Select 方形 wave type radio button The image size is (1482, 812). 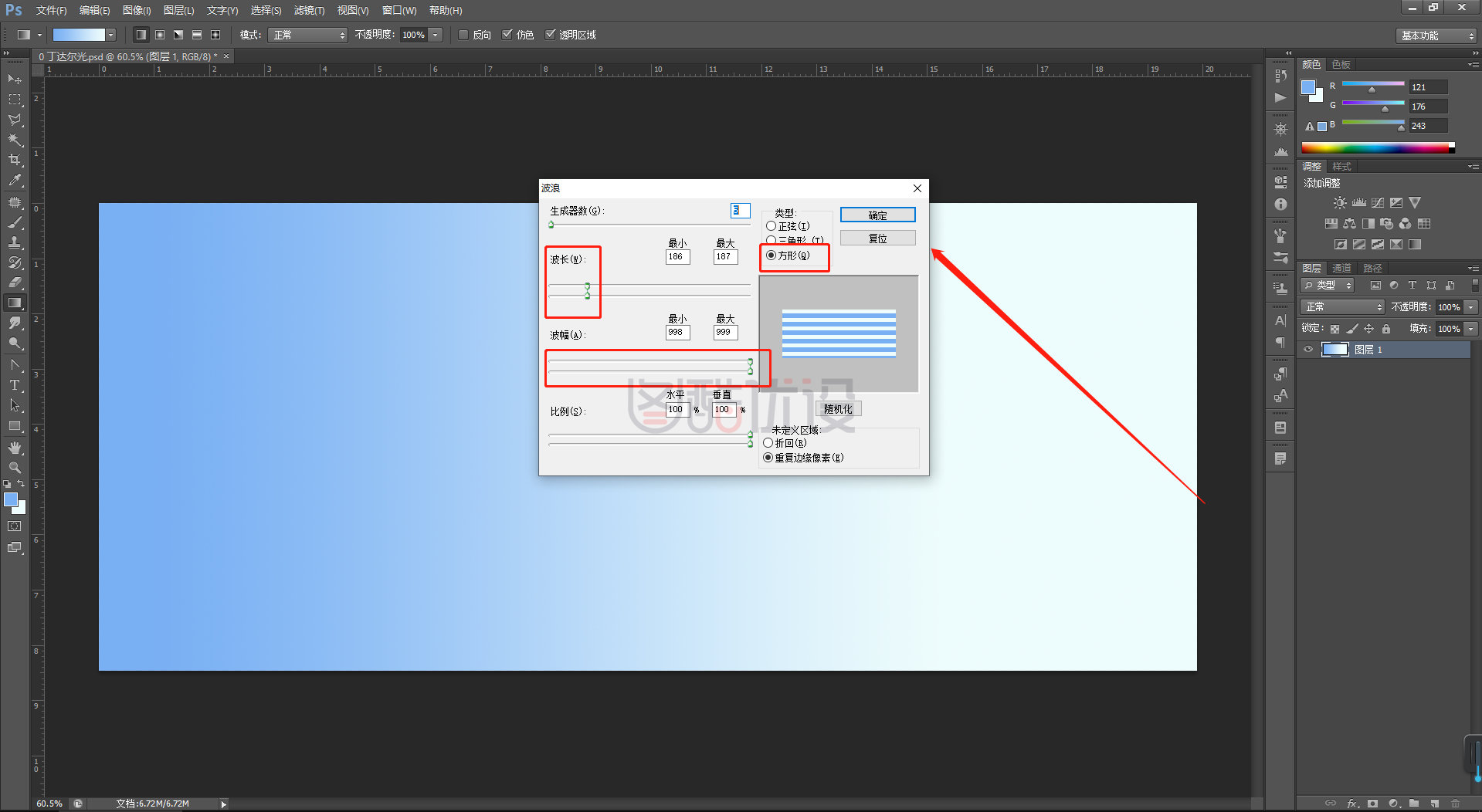tap(771, 255)
